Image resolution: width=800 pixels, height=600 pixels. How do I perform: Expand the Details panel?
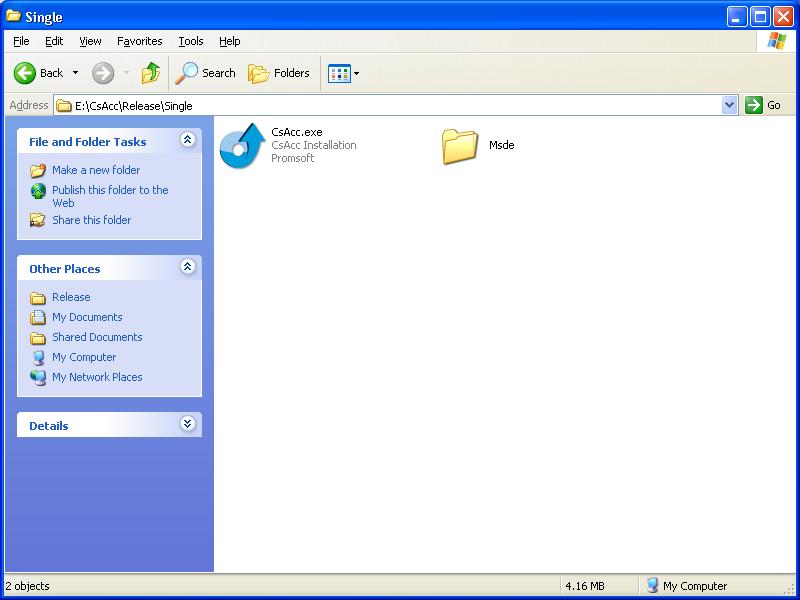187,423
